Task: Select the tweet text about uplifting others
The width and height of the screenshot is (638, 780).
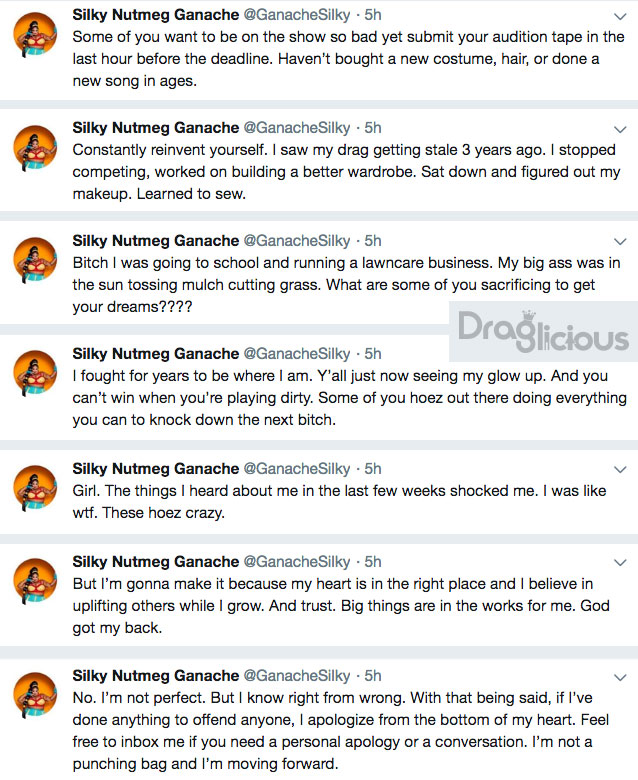Action: [341, 606]
